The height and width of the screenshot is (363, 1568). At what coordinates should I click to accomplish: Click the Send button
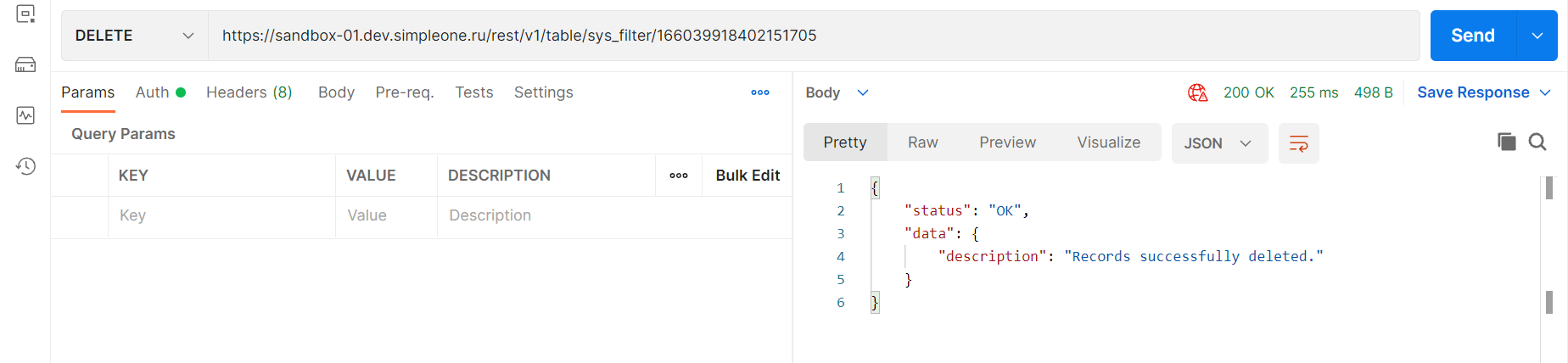[x=1472, y=36]
